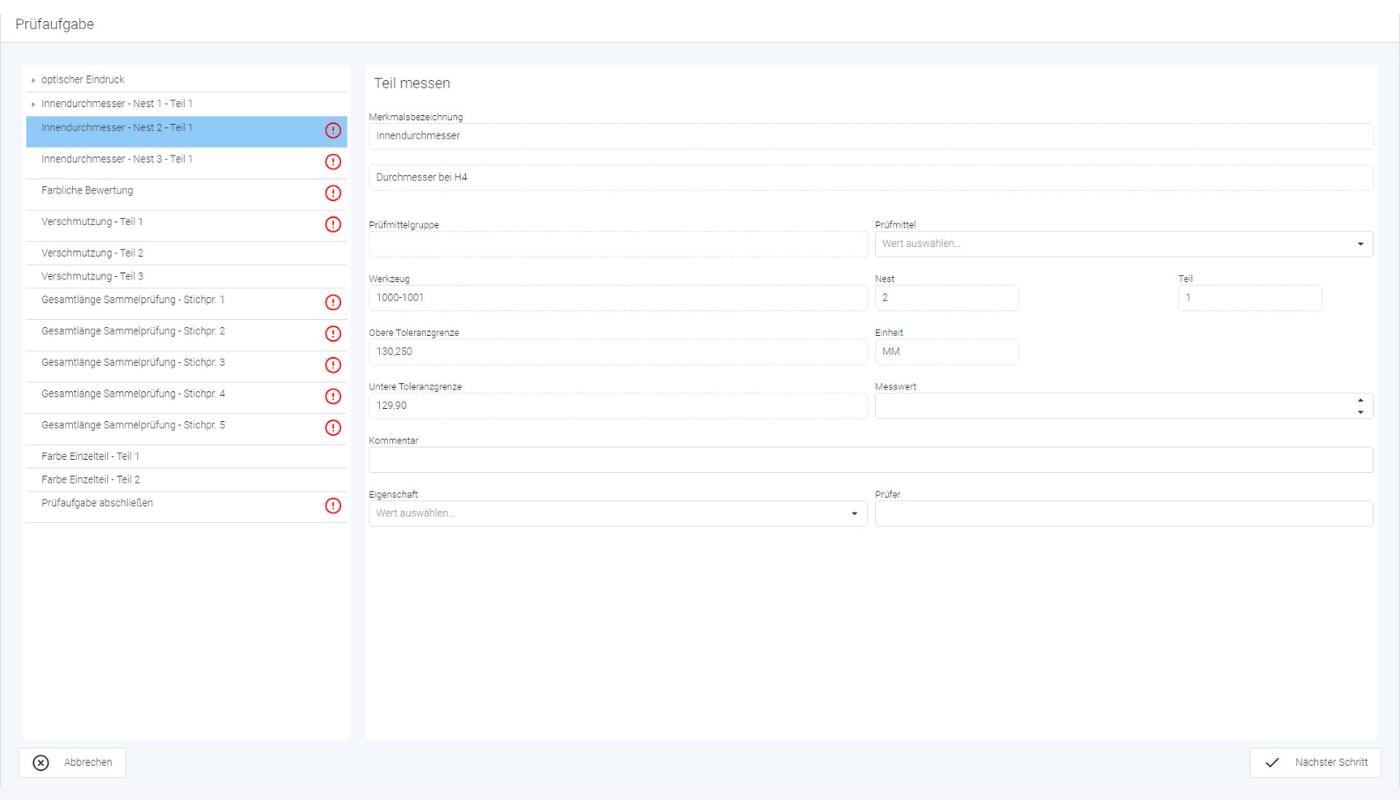Click the Werkzeug field showing 1000-1001
The width and height of the screenshot is (1400, 800).
[618, 298]
